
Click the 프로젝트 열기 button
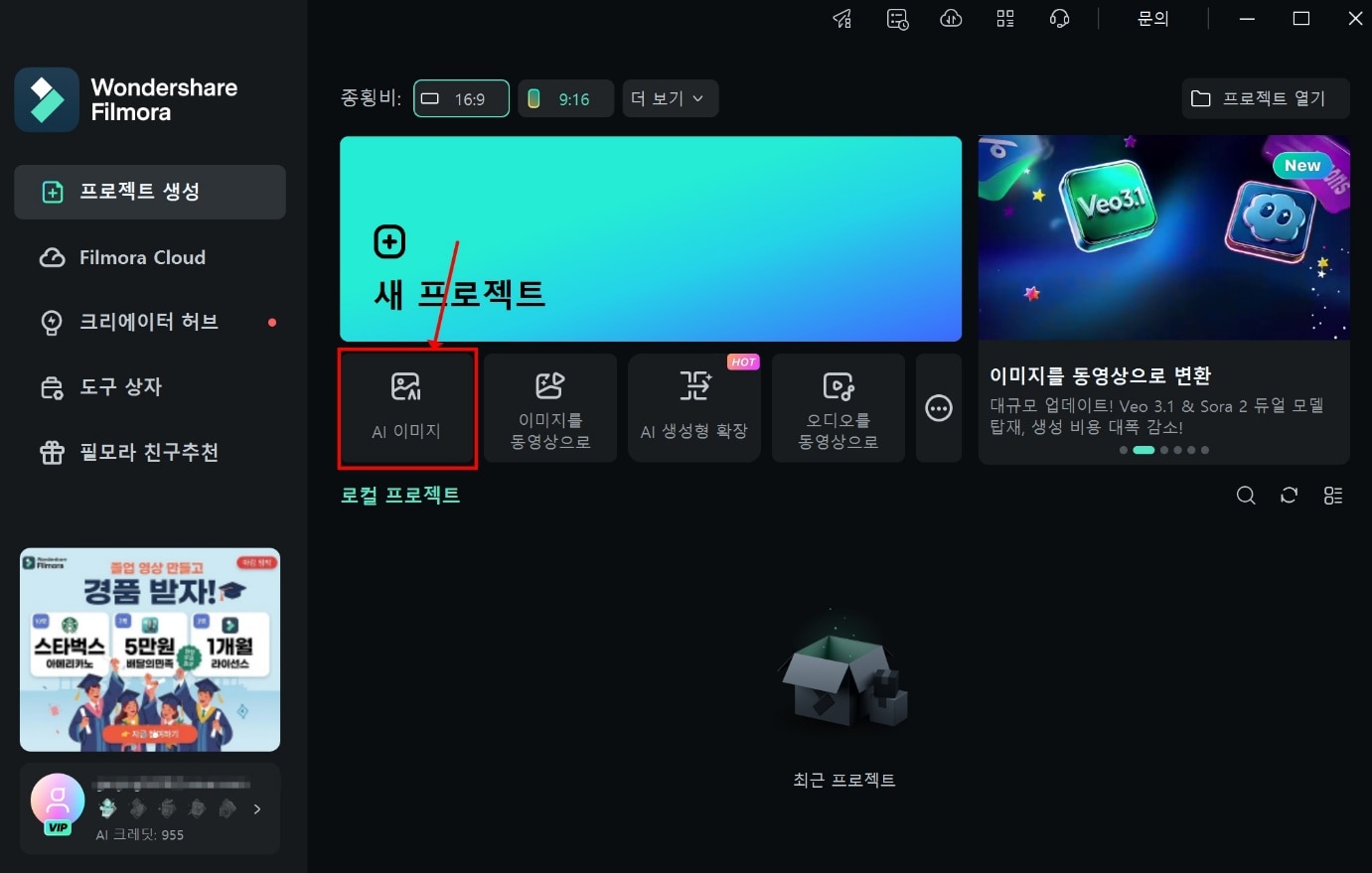1266,98
